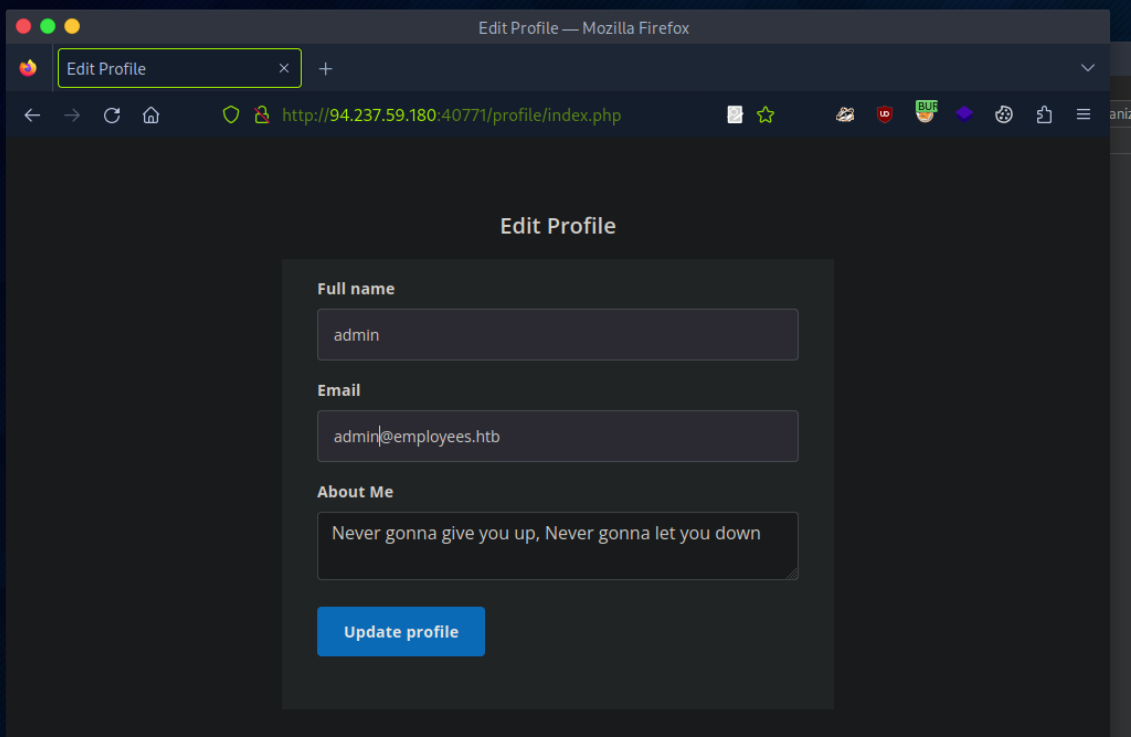Screen dimensions: 1131x737
Task: Open the FoxyProxy BUR extension icon
Action: (925, 113)
